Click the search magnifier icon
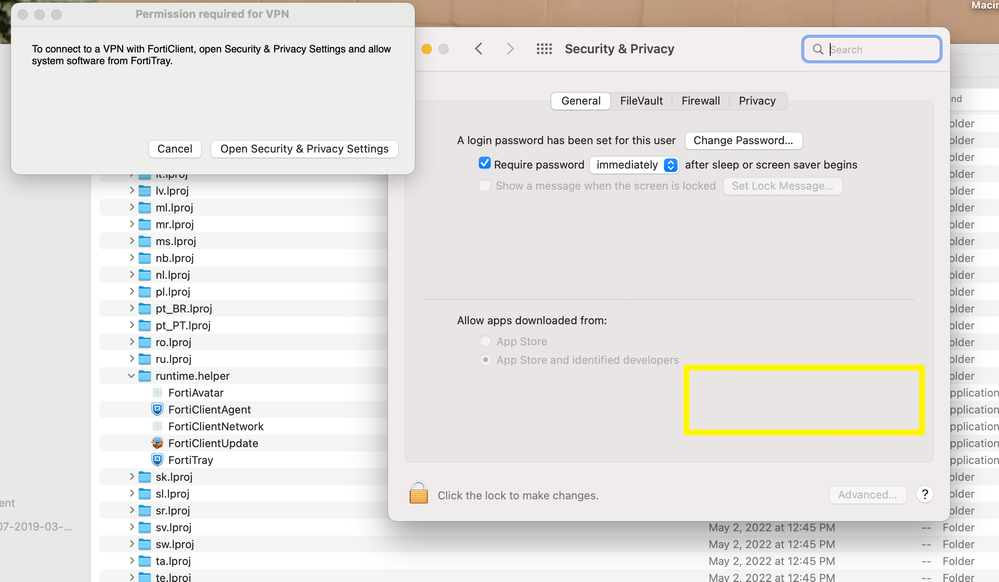Viewport: 999px width, 582px height. 817,49
